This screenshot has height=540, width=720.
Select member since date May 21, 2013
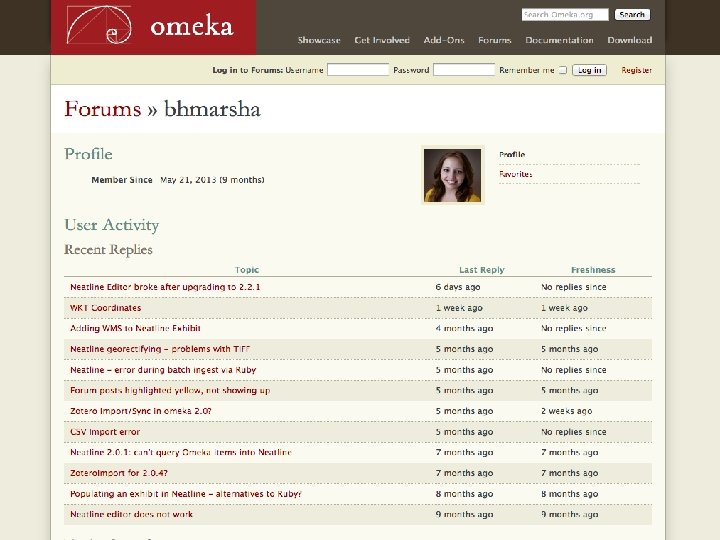pyautogui.click(x=188, y=180)
